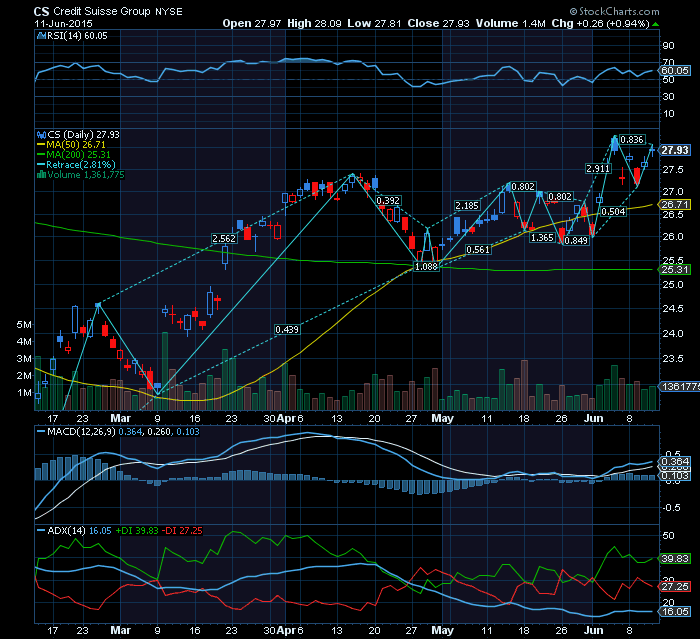The width and height of the screenshot is (700, 639).
Task: Click the 27.25 -DI tag on the right axis
Action: (x=675, y=586)
